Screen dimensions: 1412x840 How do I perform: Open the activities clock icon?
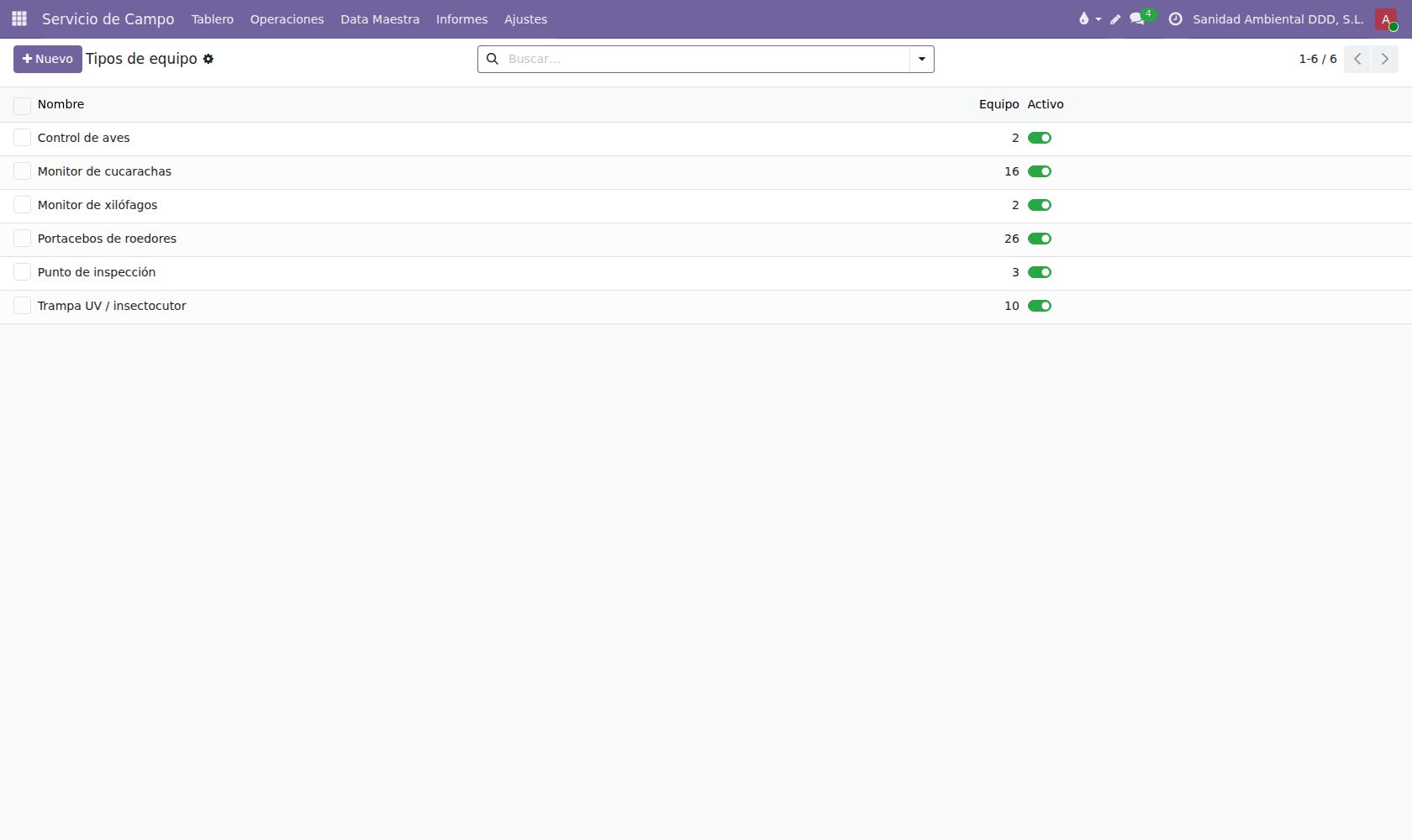click(x=1175, y=18)
